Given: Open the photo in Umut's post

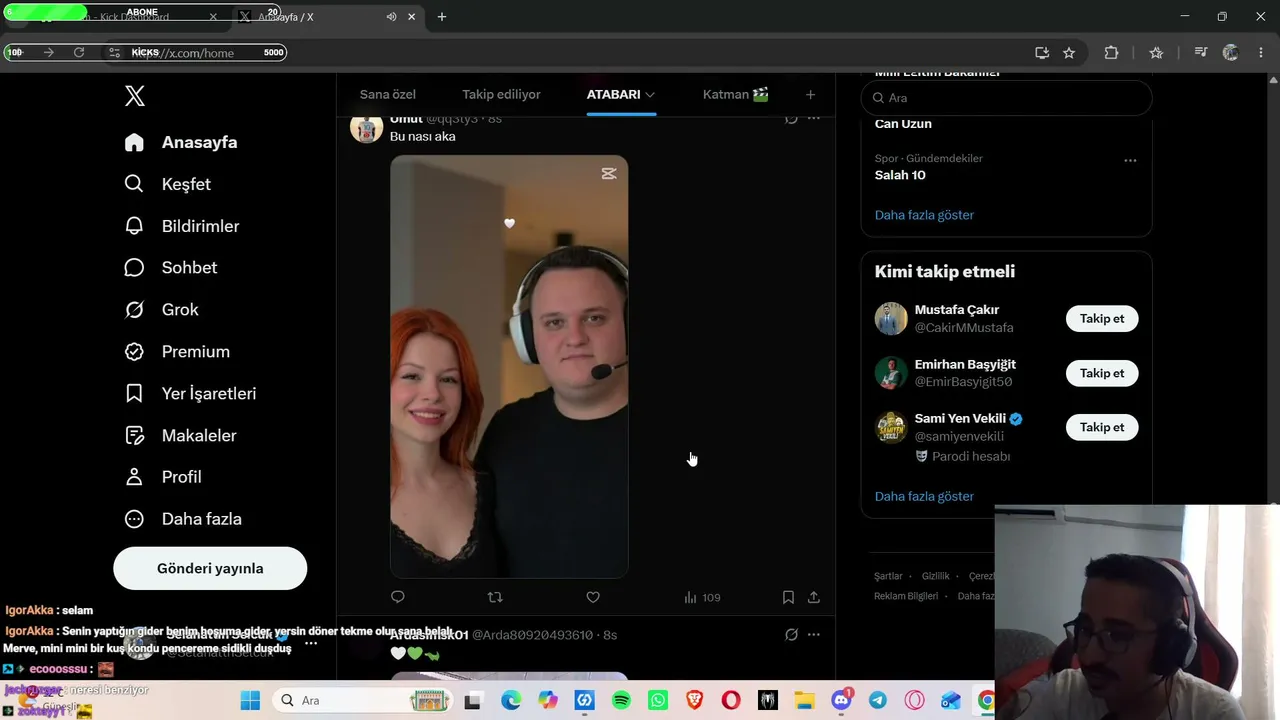Looking at the screenshot, I should 509,367.
